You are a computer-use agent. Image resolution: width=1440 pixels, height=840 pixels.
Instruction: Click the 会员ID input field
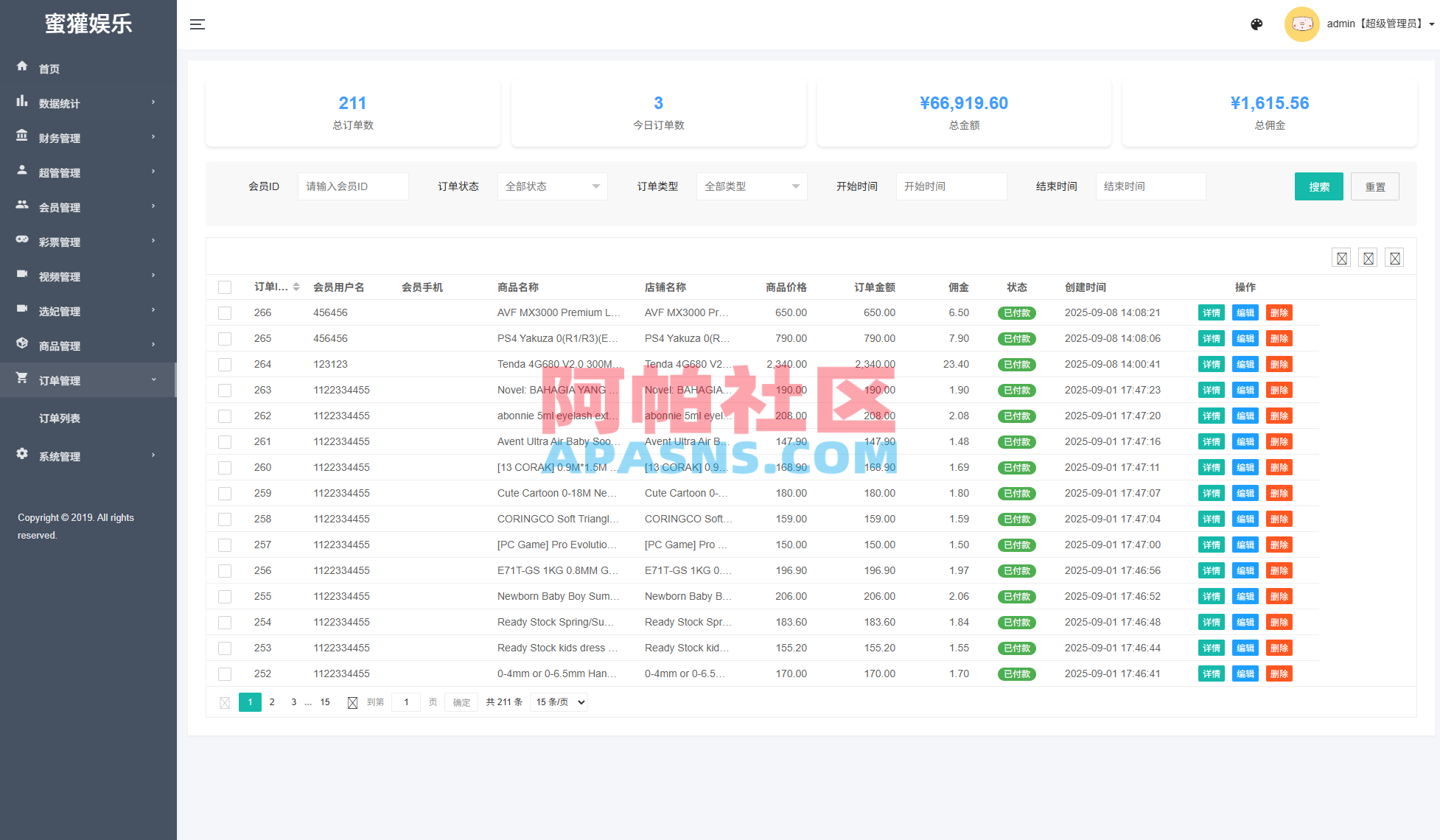(x=352, y=186)
